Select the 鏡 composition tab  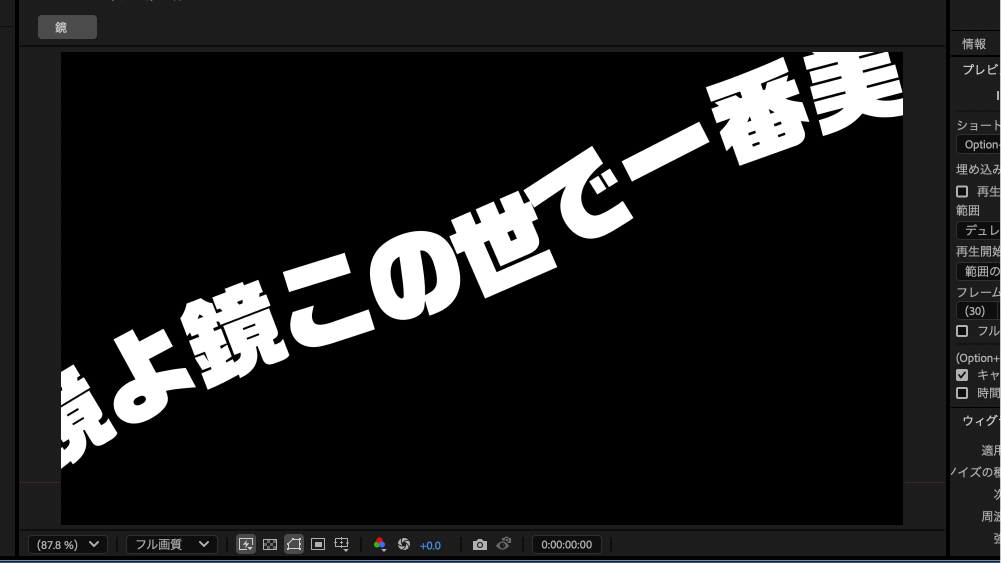[67, 27]
